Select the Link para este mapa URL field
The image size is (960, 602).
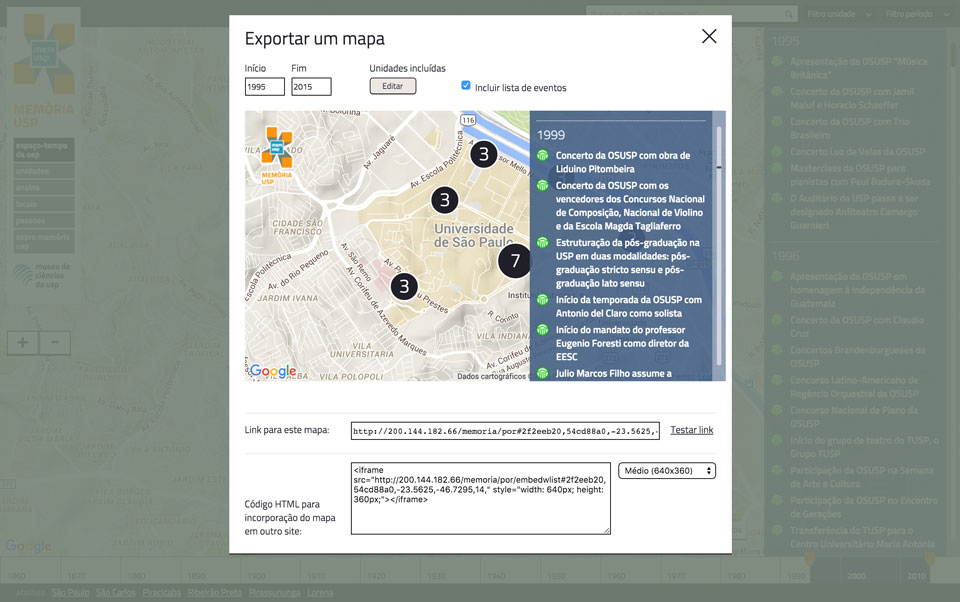point(505,431)
